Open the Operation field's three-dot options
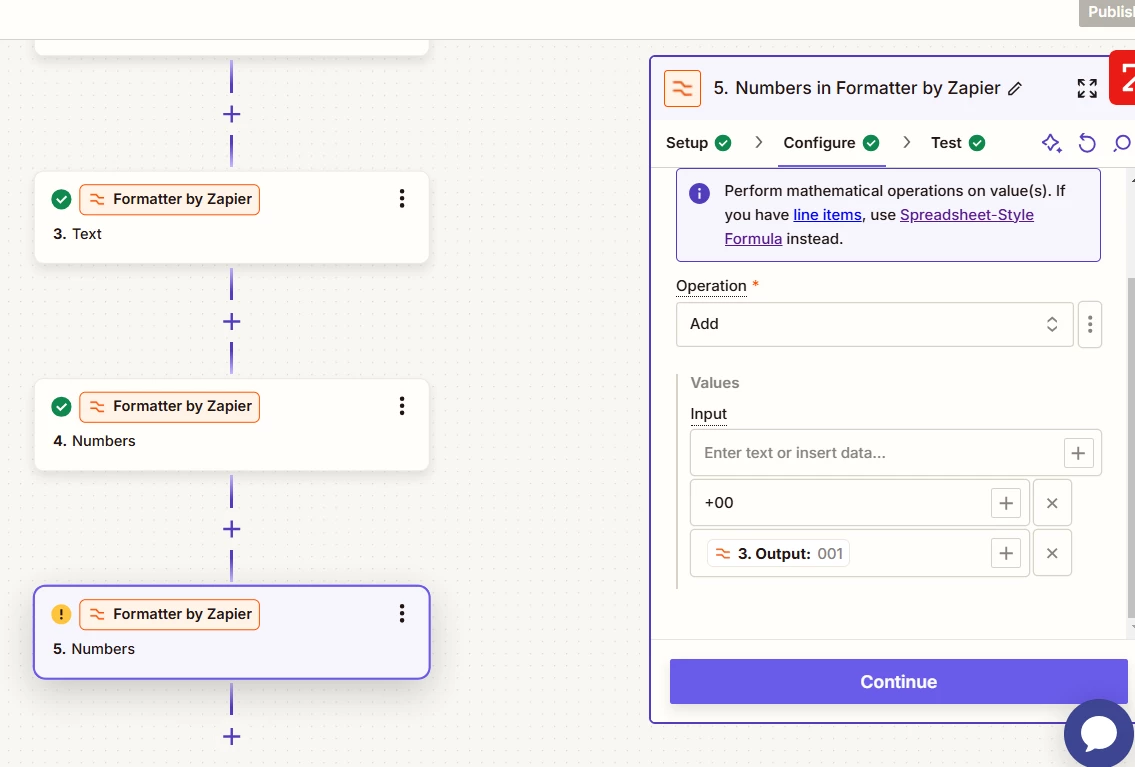Viewport: 1135px width, 767px height. [x=1089, y=324]
